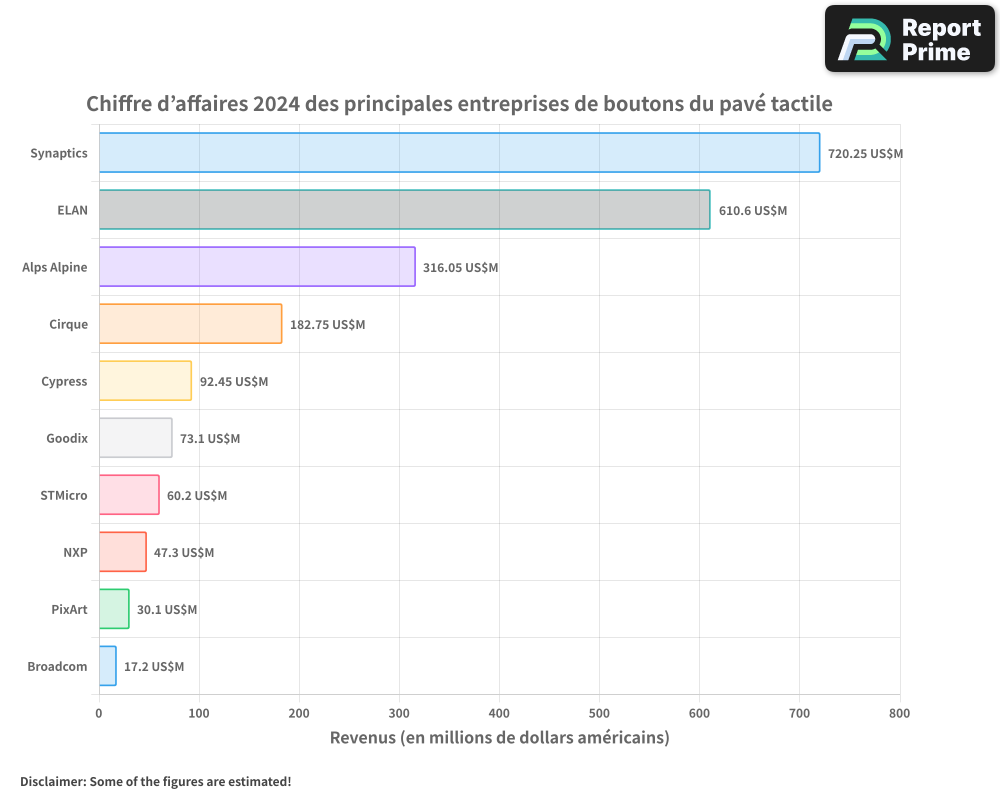
Task: Select the Cirque orange bar
Action: point(190,324)
